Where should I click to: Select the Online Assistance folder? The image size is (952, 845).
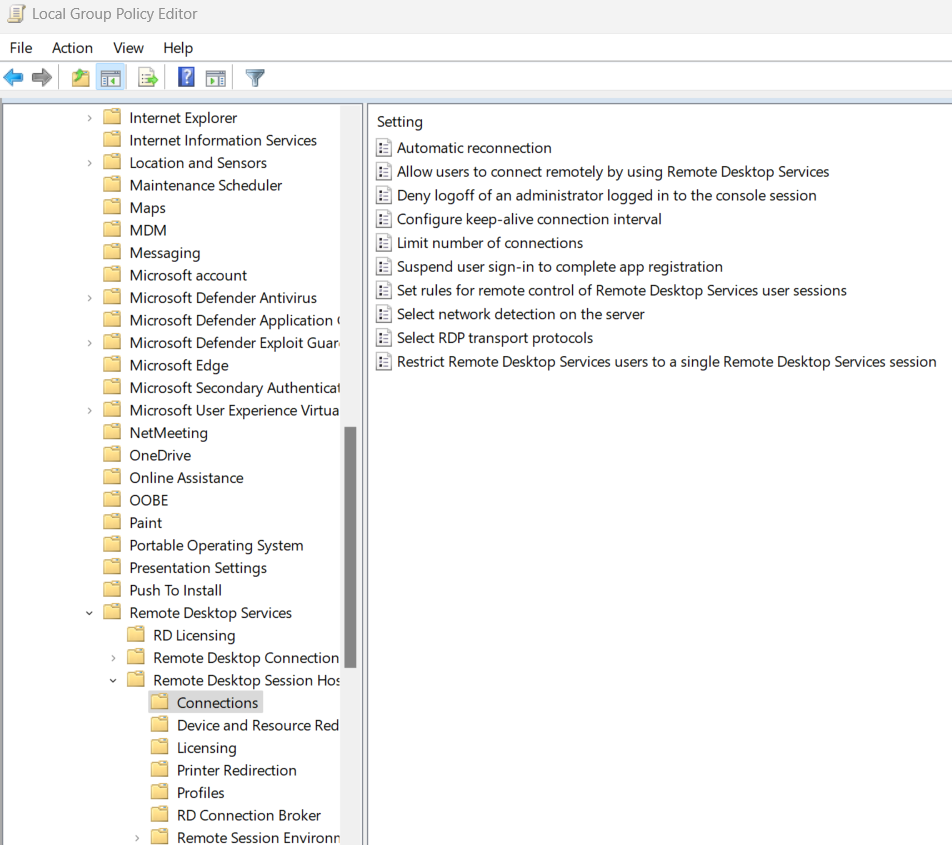[x=186, y=478]
